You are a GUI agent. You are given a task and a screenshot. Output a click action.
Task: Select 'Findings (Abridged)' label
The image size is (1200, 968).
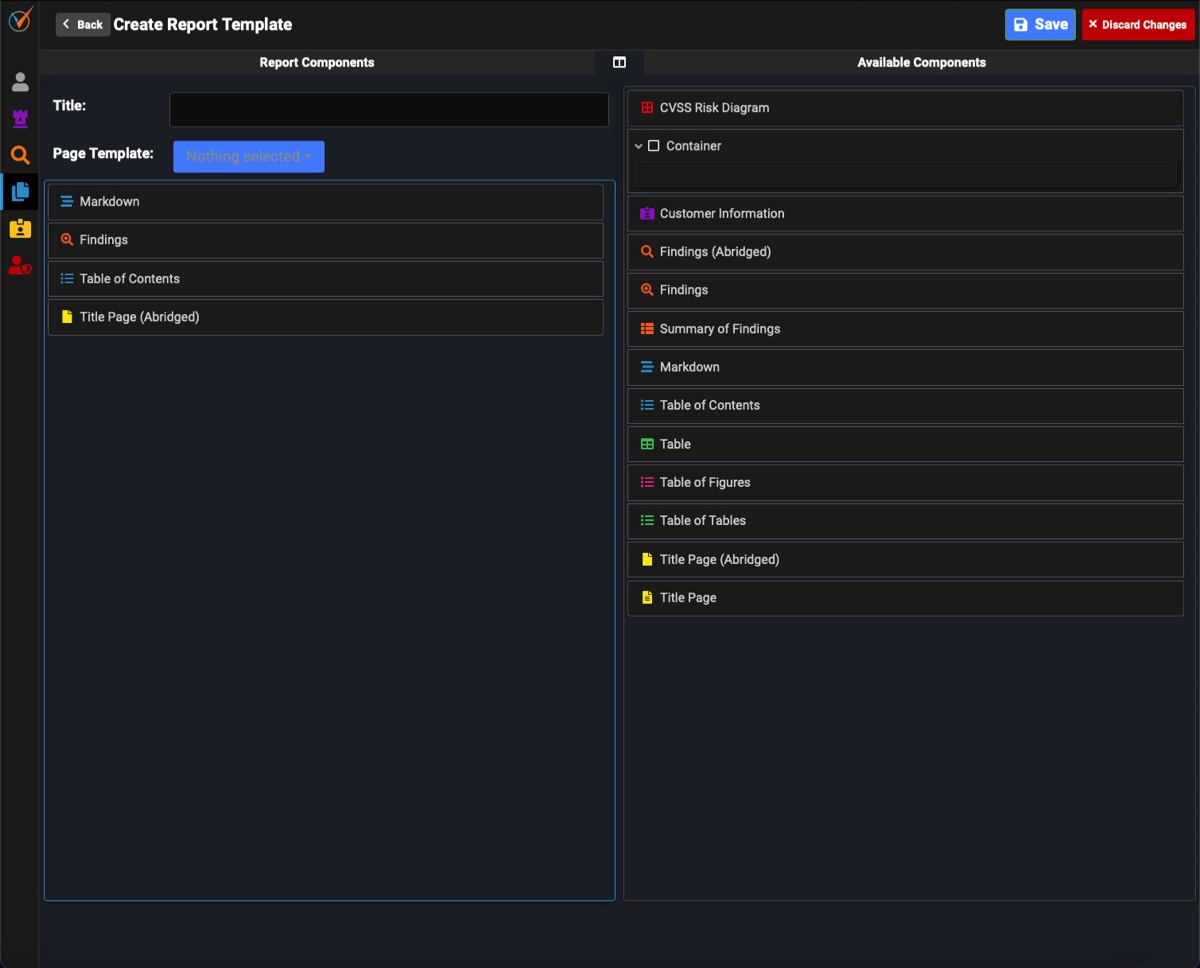tap(715, 252)
